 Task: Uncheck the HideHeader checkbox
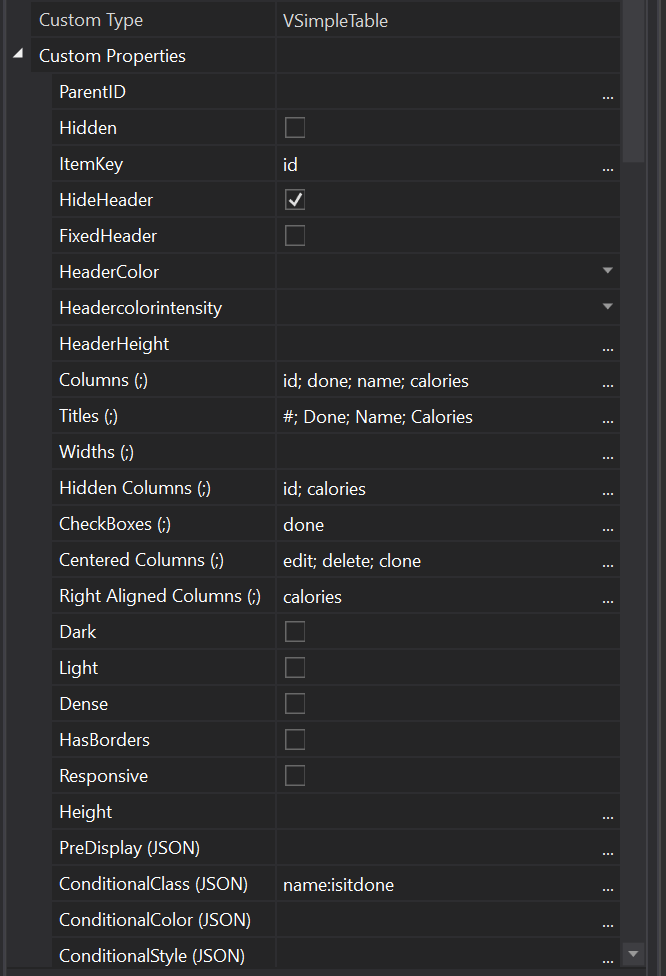[x=295, y=200]
